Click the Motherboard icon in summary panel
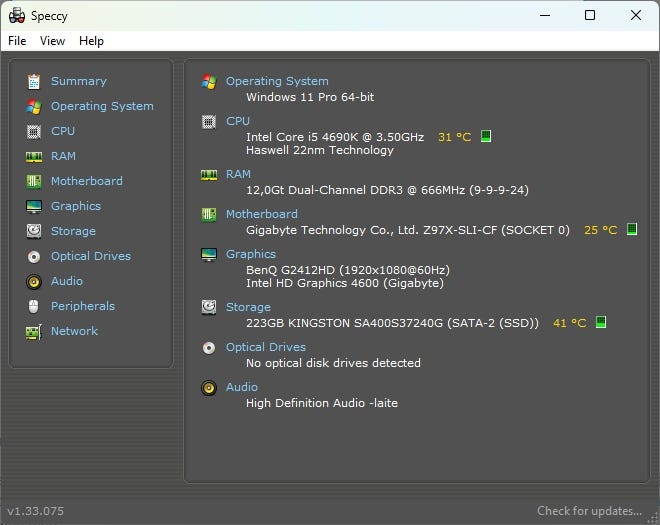The image size is (660, 525). click(x=209, y=215)
